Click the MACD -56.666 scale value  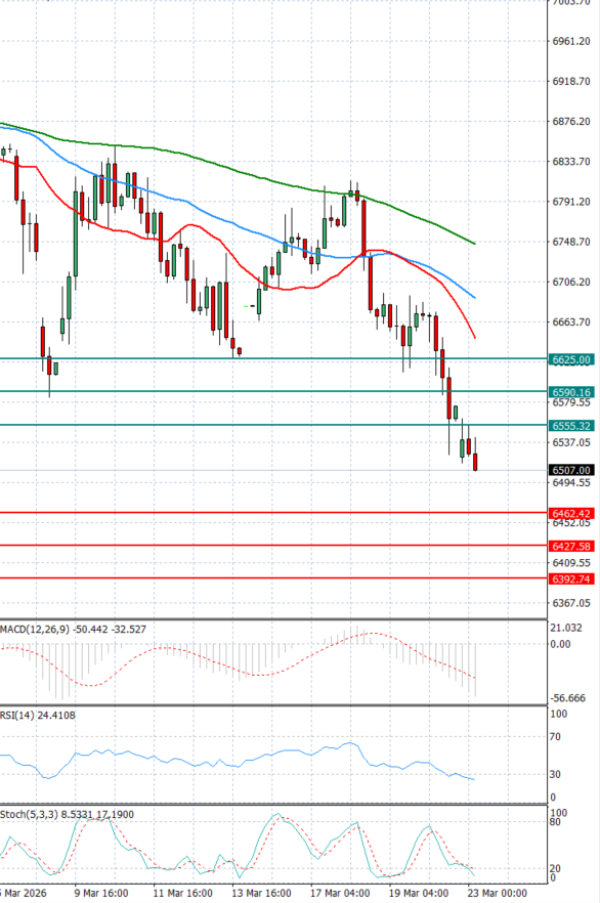pos(569,698)
